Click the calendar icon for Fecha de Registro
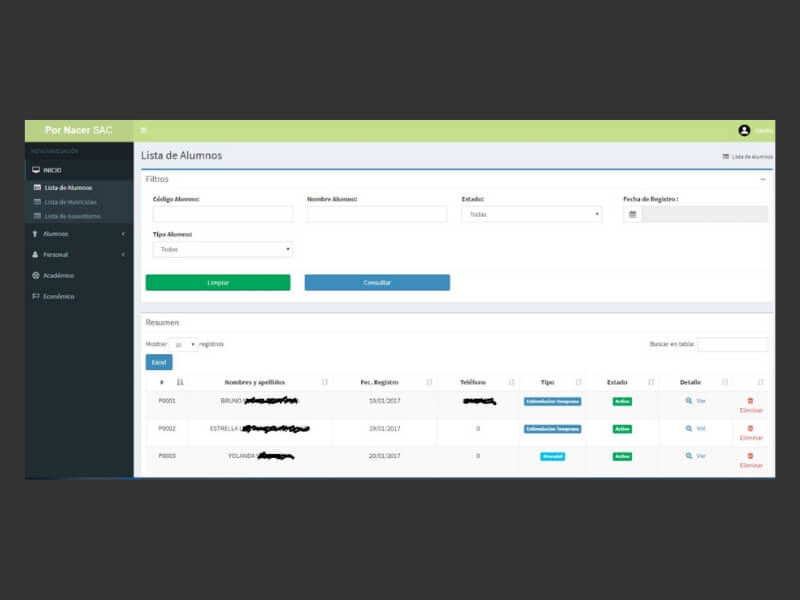Image resolution: width=800 pixels, height=600 pixels. coord(632,214)
